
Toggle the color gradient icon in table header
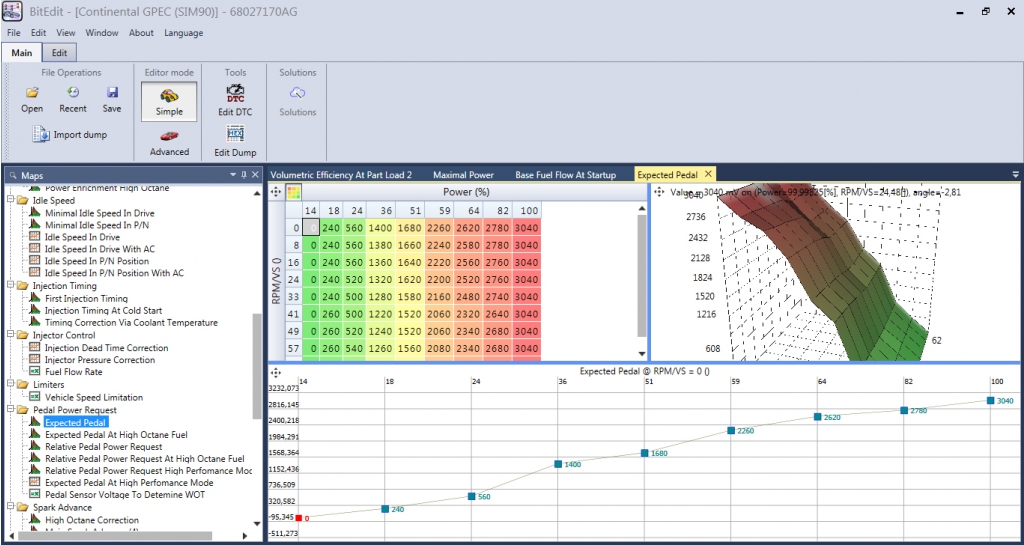pos(294,192)
